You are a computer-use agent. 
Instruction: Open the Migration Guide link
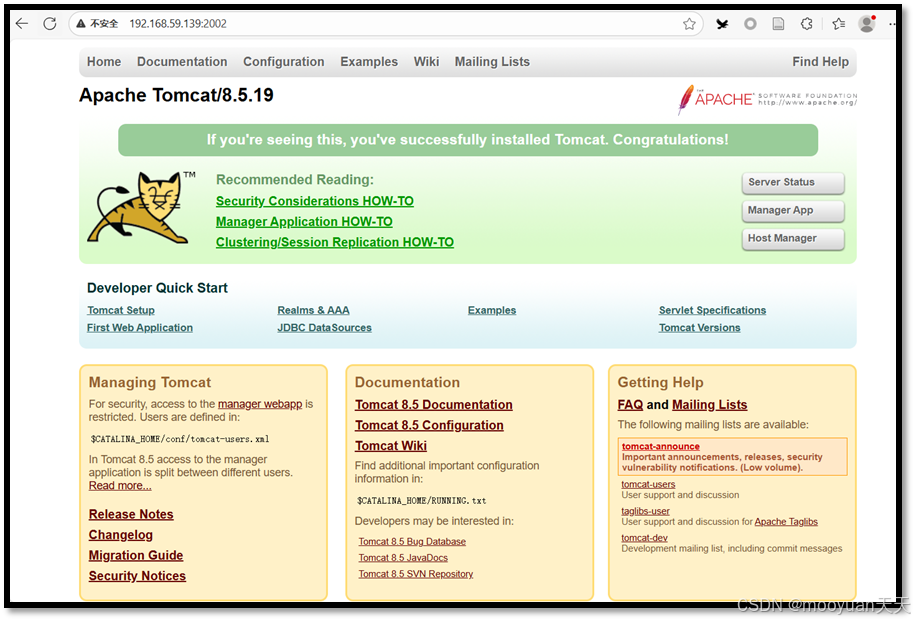[x=136, y=556]
